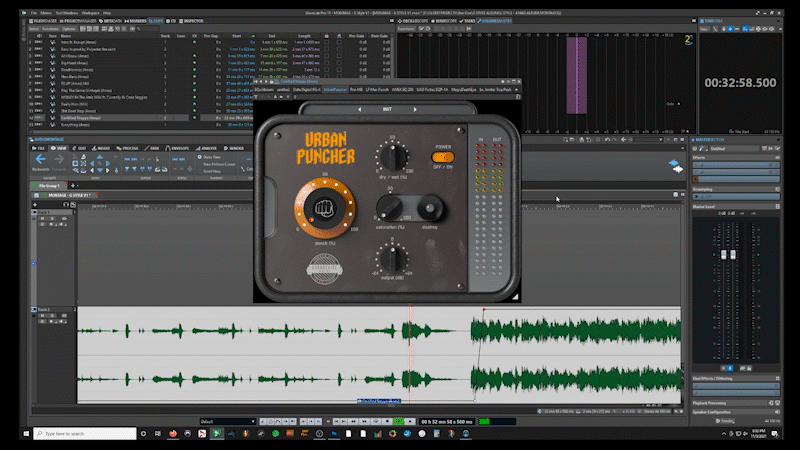Open the Render ribbon tab
This screenshot has height=450, width=800.
(234, 148)
